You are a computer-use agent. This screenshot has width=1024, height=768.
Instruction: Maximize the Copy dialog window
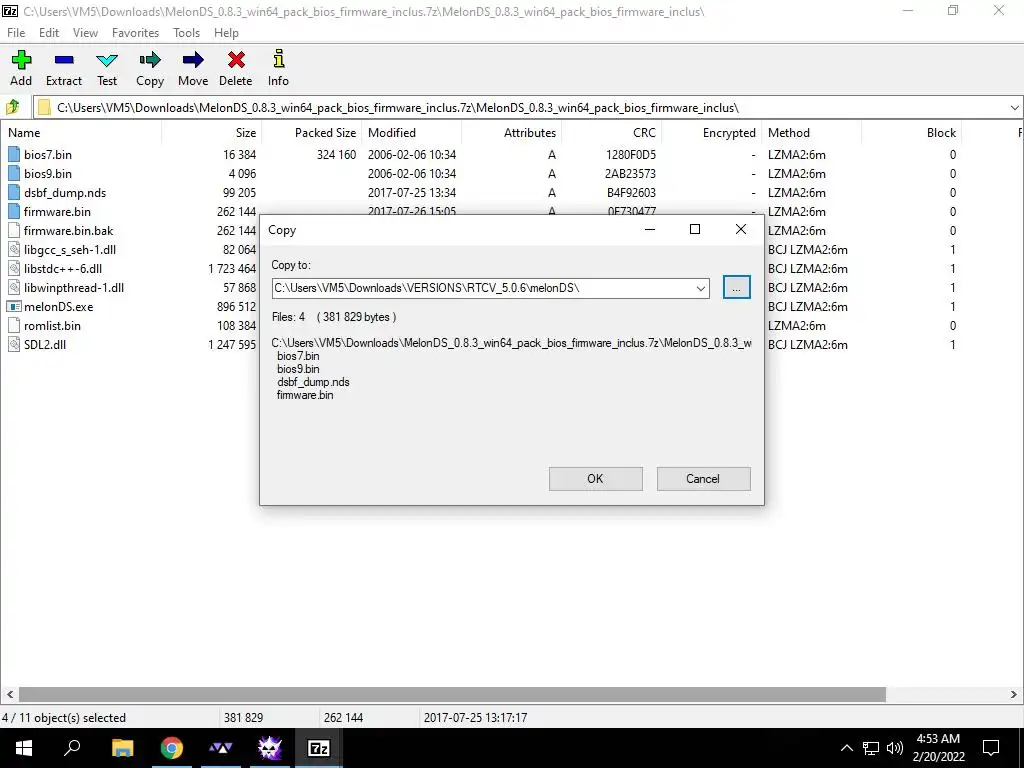click(x=695, y=229)
